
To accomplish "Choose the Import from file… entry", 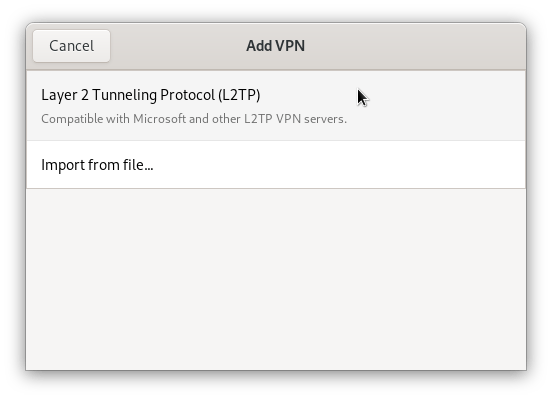I will coord(276,164).
